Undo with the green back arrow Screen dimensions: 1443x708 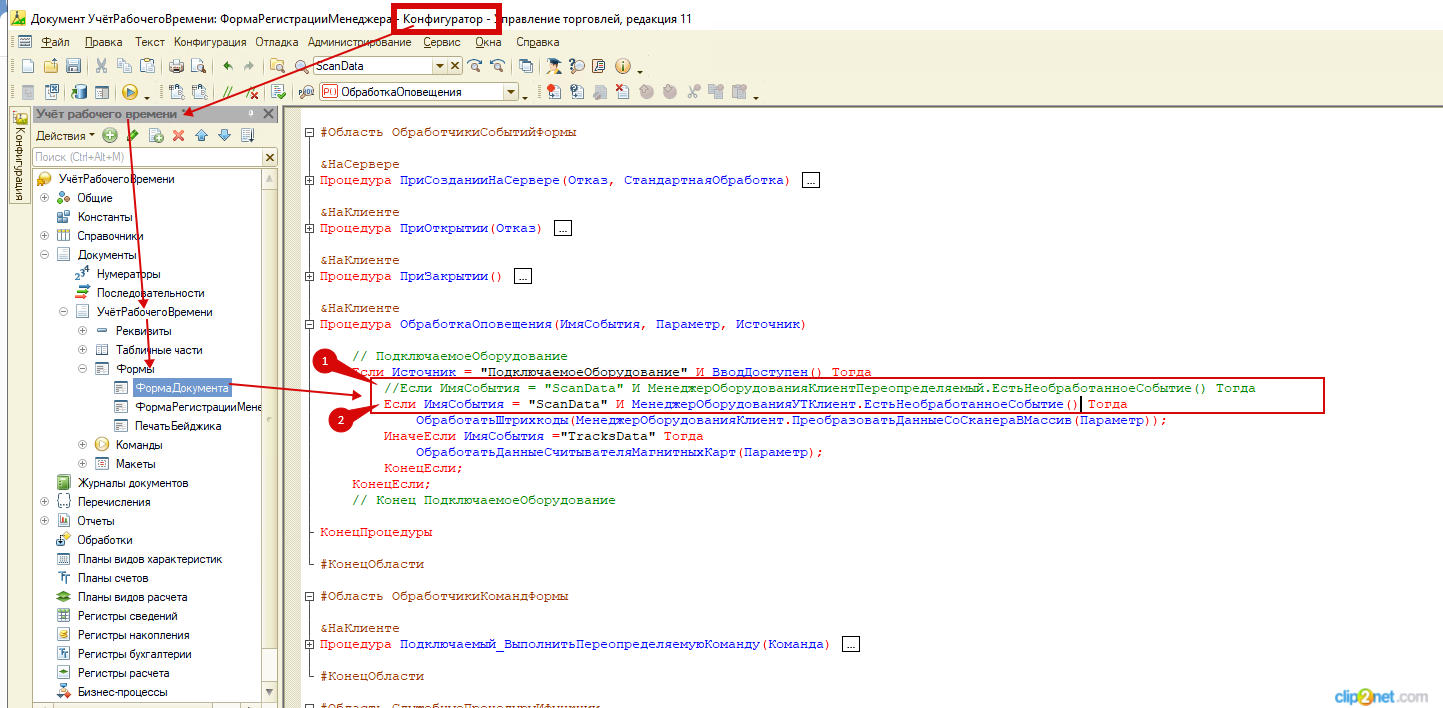pos(227,66)
